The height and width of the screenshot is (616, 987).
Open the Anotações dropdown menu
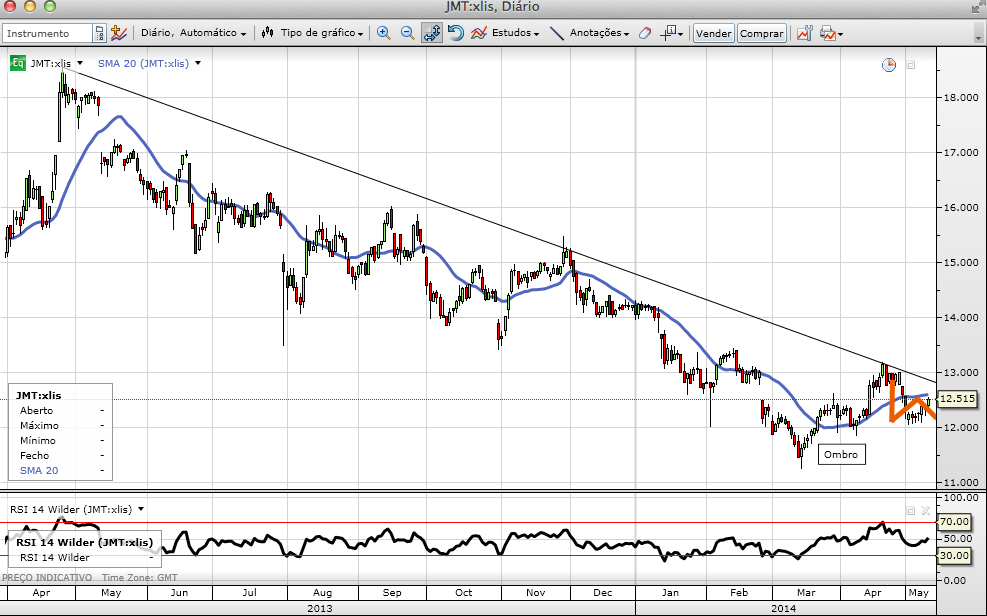(x=599, y=33)
